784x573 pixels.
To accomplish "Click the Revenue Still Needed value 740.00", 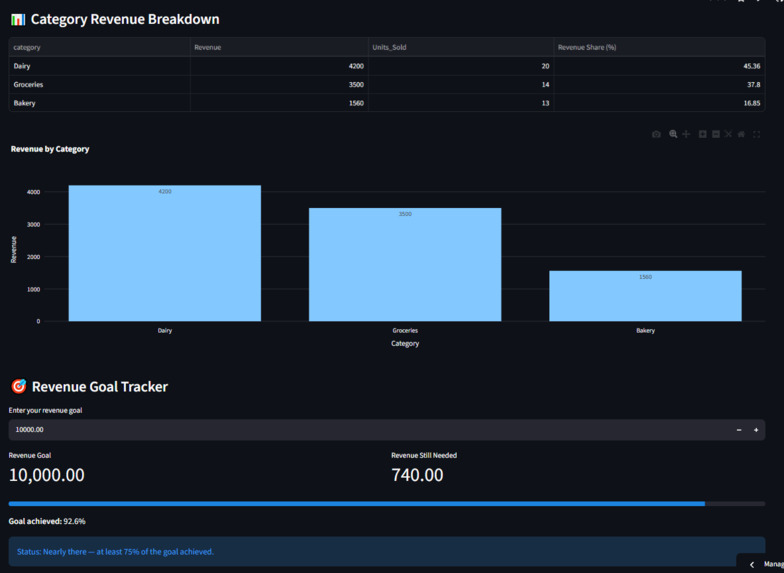I will click(417, 475).
